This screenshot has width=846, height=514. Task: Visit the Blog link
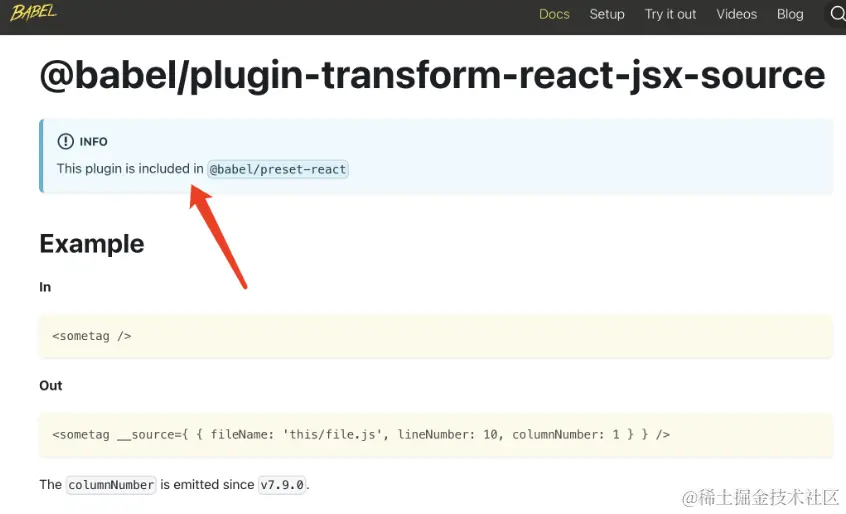(790, 14)
